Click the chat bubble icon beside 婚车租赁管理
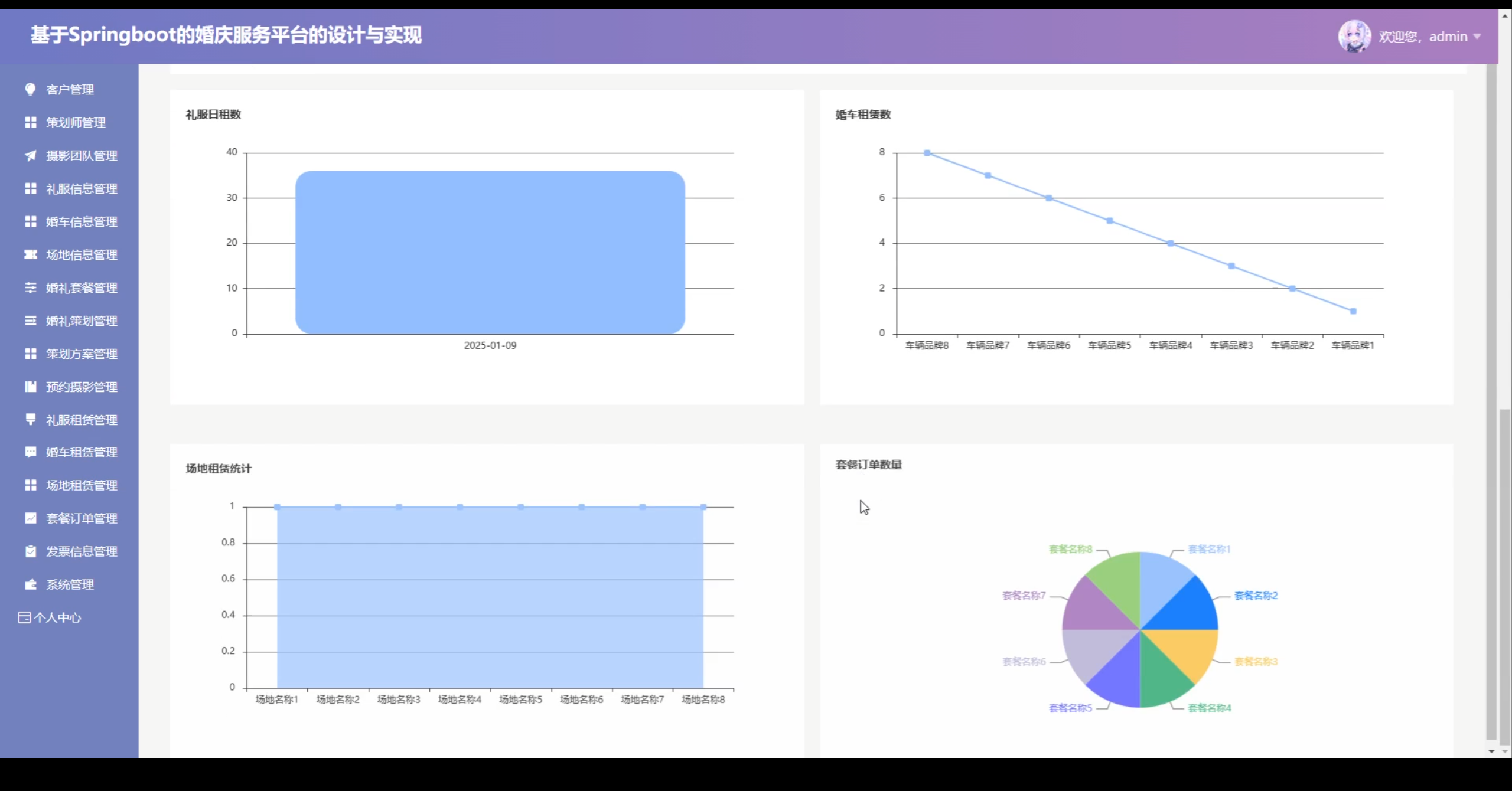The height and width of the screenshot is (791, 1512). 30,452
